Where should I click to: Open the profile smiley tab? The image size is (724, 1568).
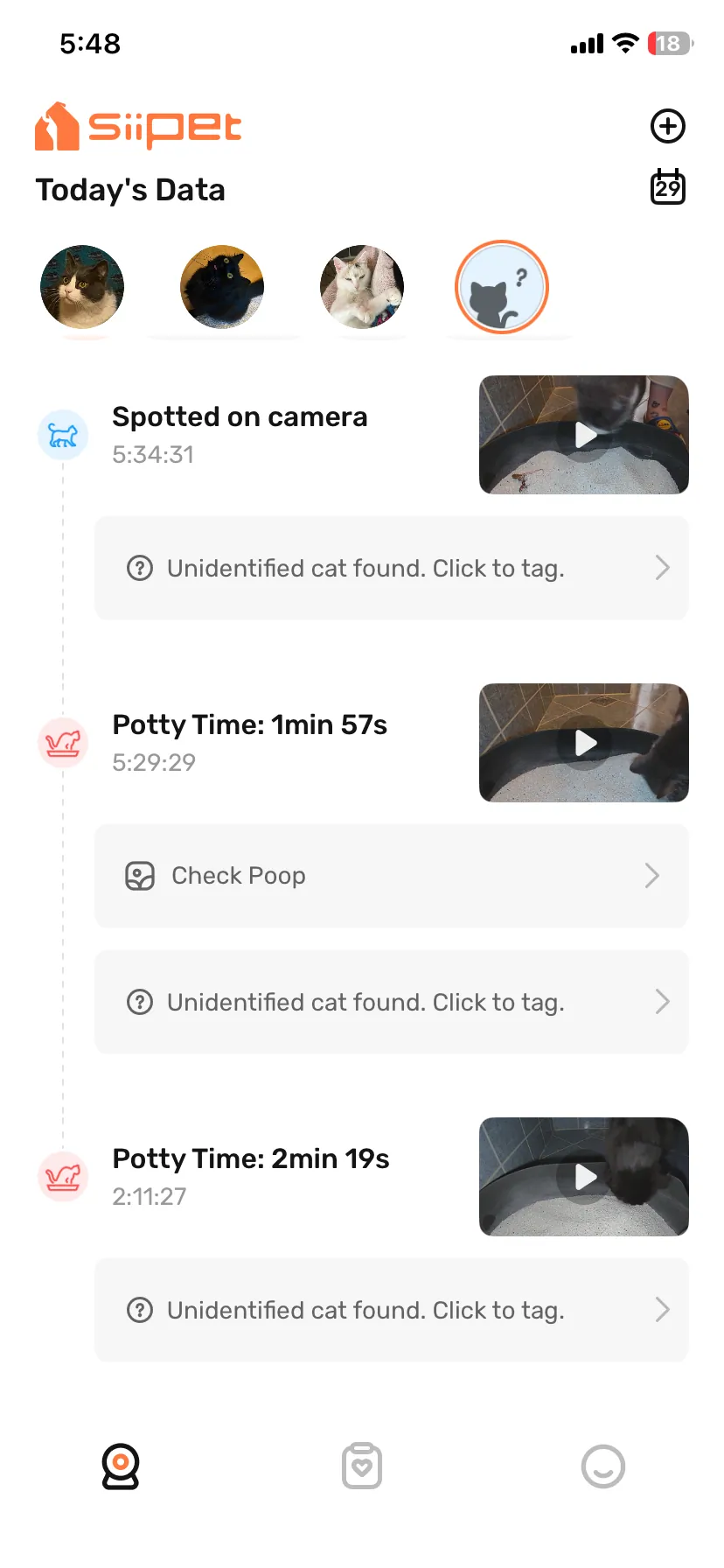603,1466
